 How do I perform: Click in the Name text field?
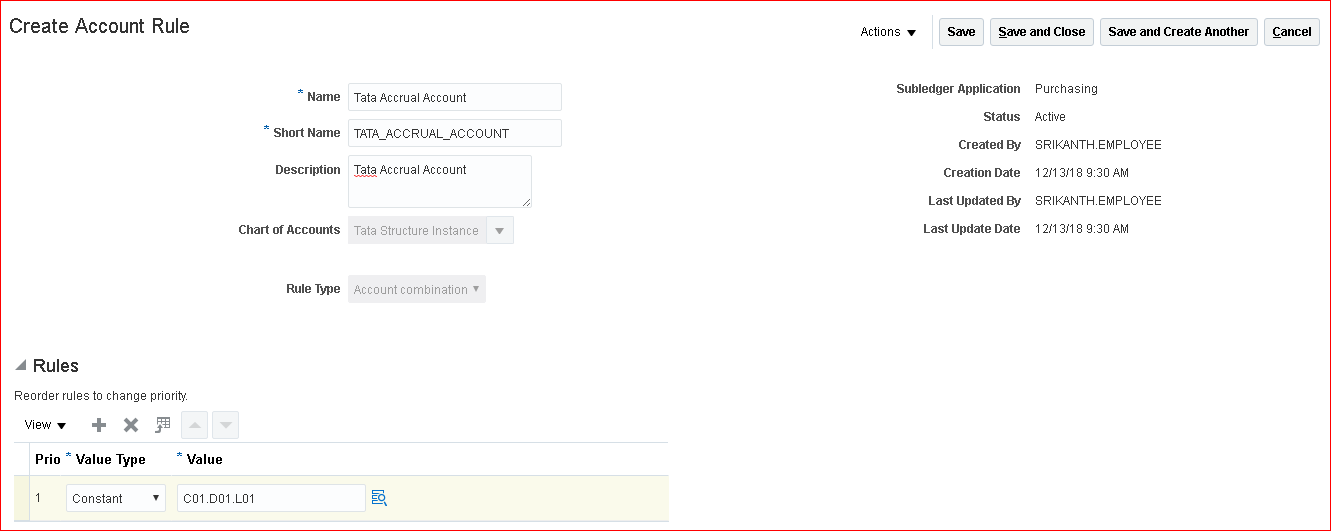(x=454, y=97)
